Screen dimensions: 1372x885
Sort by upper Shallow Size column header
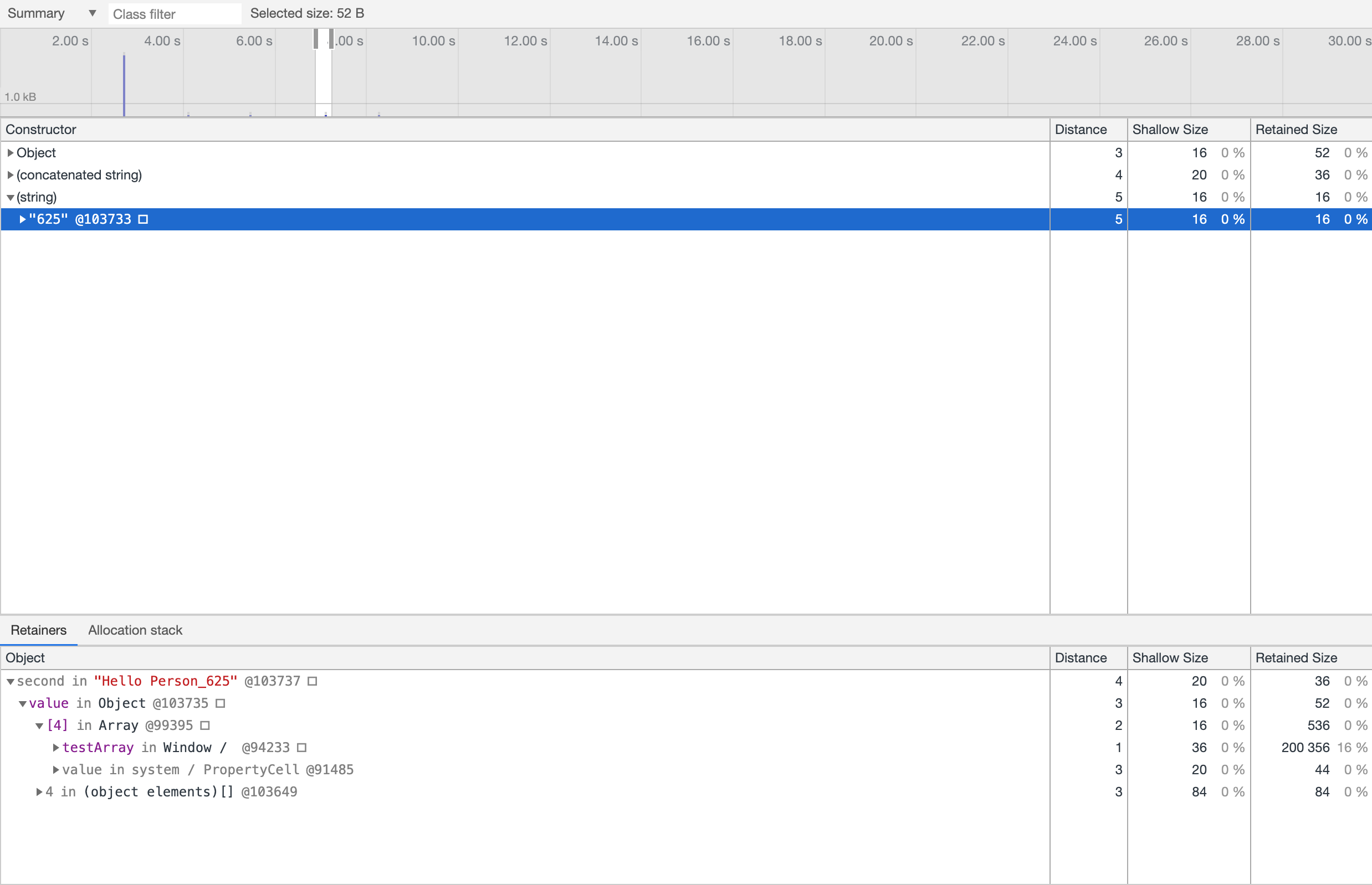click(1170, 129)
